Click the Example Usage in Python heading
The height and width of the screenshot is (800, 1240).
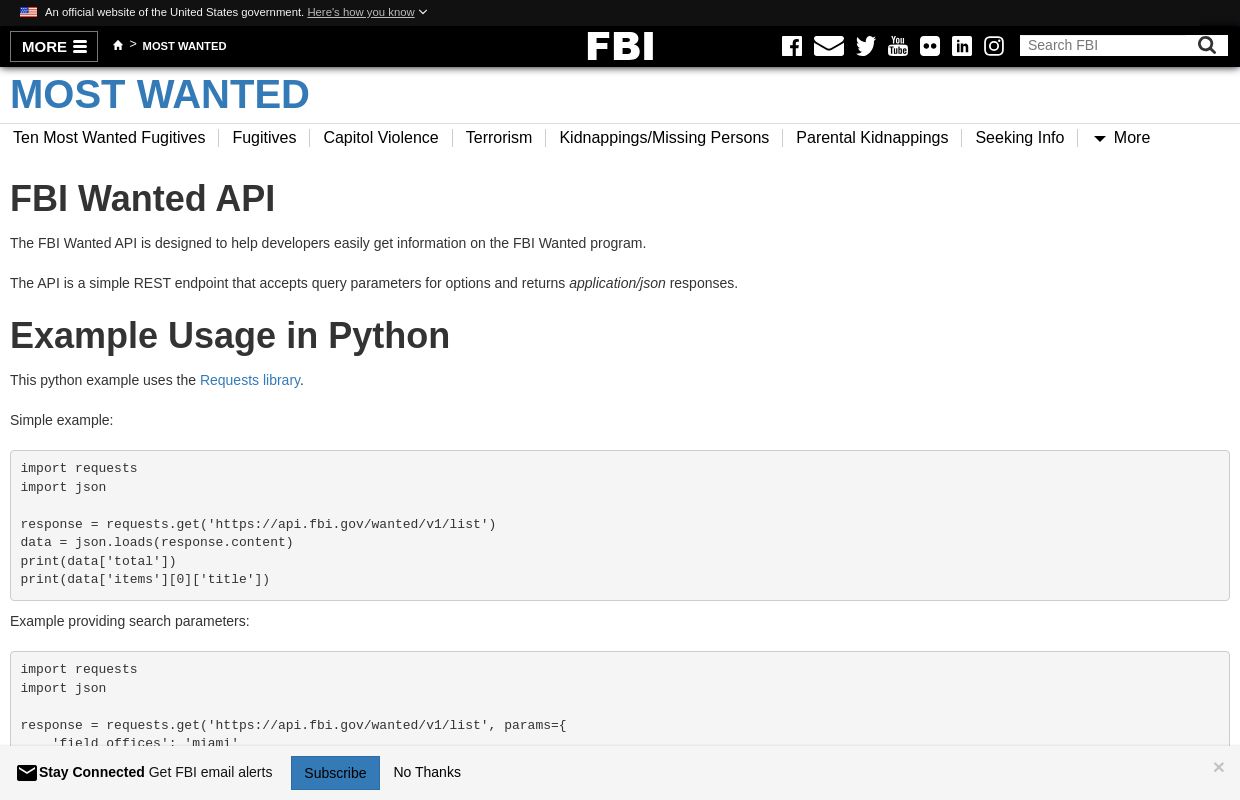coord(230,336)
